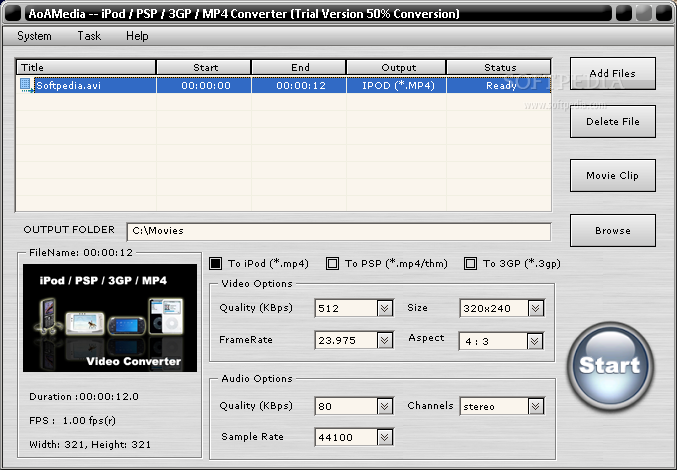
Task: Click the 00:00:00 start time cell
Action: (x=204, y=85)
